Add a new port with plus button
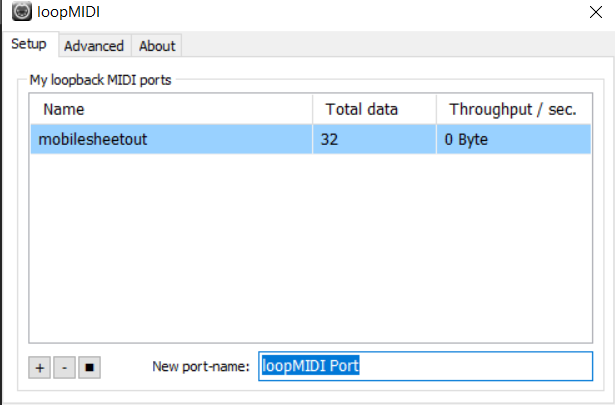Screen dimensions: 615x405 (40, 367)
